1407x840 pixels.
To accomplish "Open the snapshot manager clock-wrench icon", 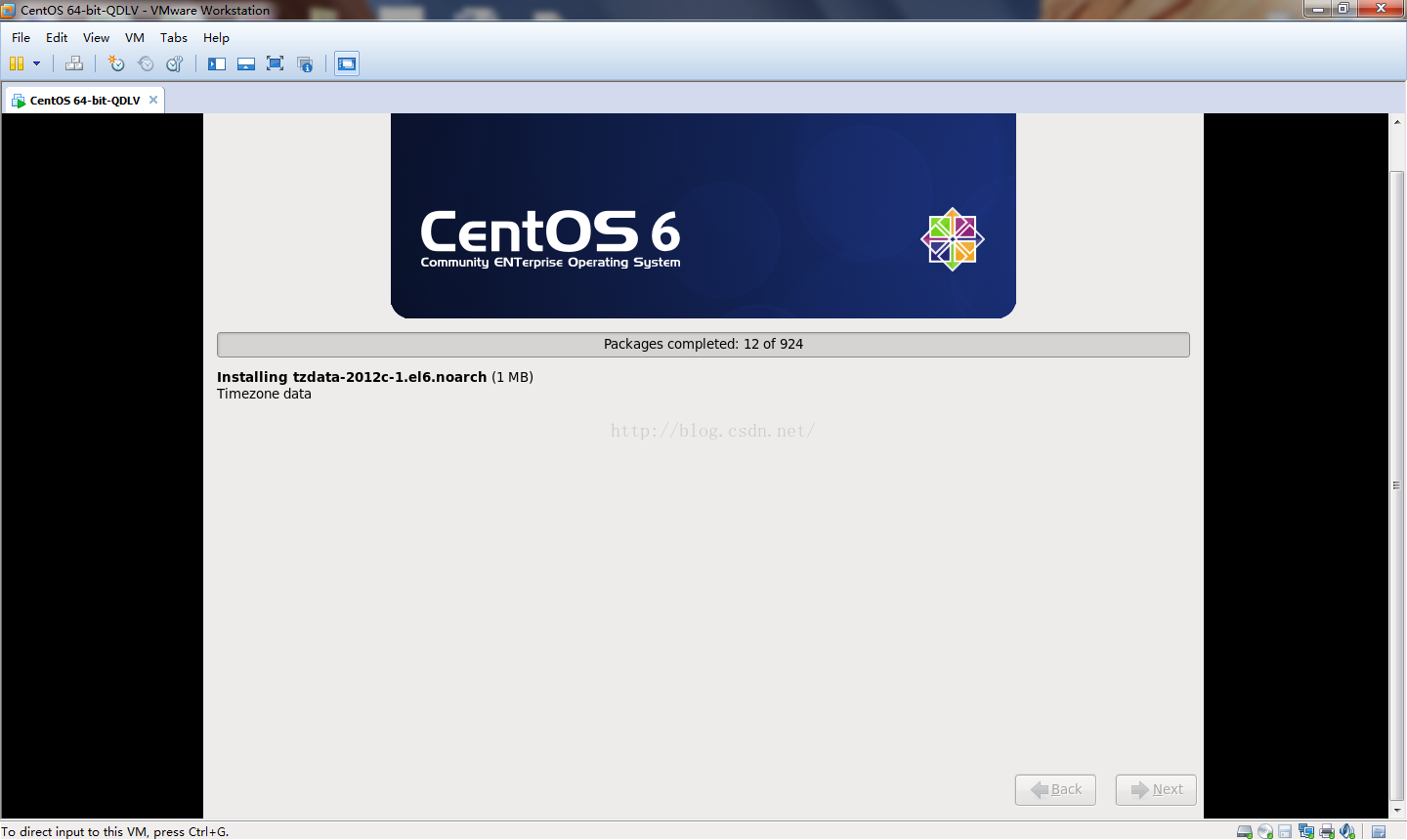I will pos(175,63).
